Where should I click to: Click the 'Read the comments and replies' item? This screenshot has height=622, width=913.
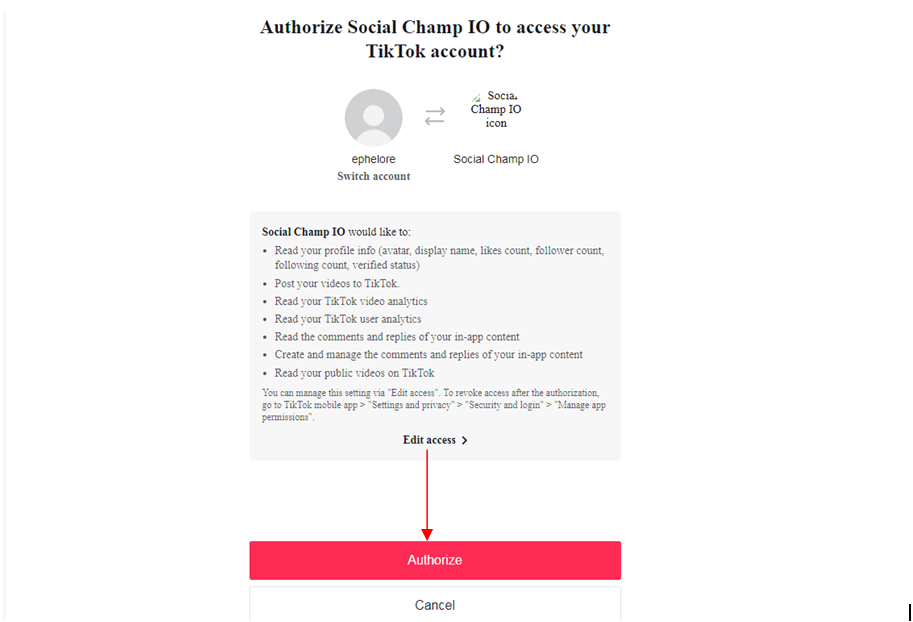coord(397,337)
